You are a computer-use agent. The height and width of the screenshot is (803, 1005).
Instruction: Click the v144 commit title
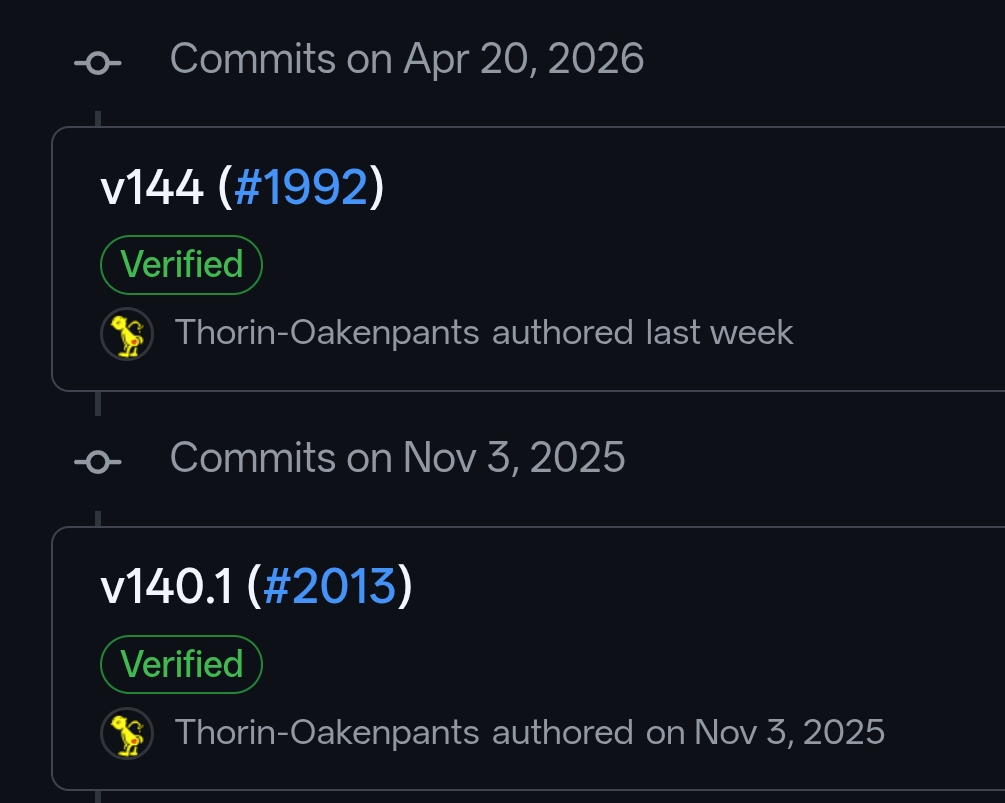(x=152, y=187)
